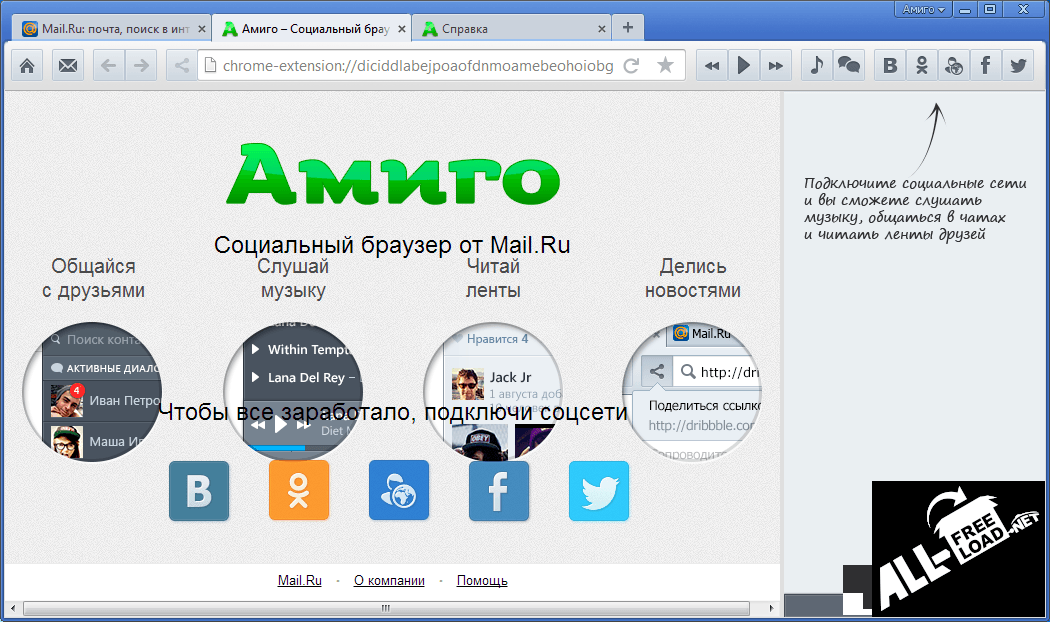1050x622 pixels.
Task: Connect Twitter using the large page icon
Action: coord(599,491)
